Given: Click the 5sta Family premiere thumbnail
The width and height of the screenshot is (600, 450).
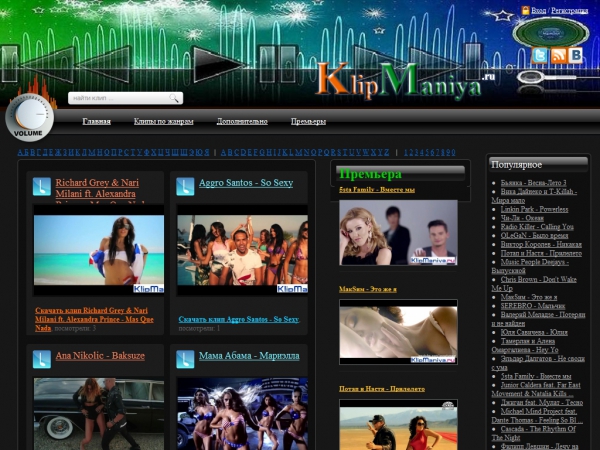Looking at the screenshot, I should point(398,233).
